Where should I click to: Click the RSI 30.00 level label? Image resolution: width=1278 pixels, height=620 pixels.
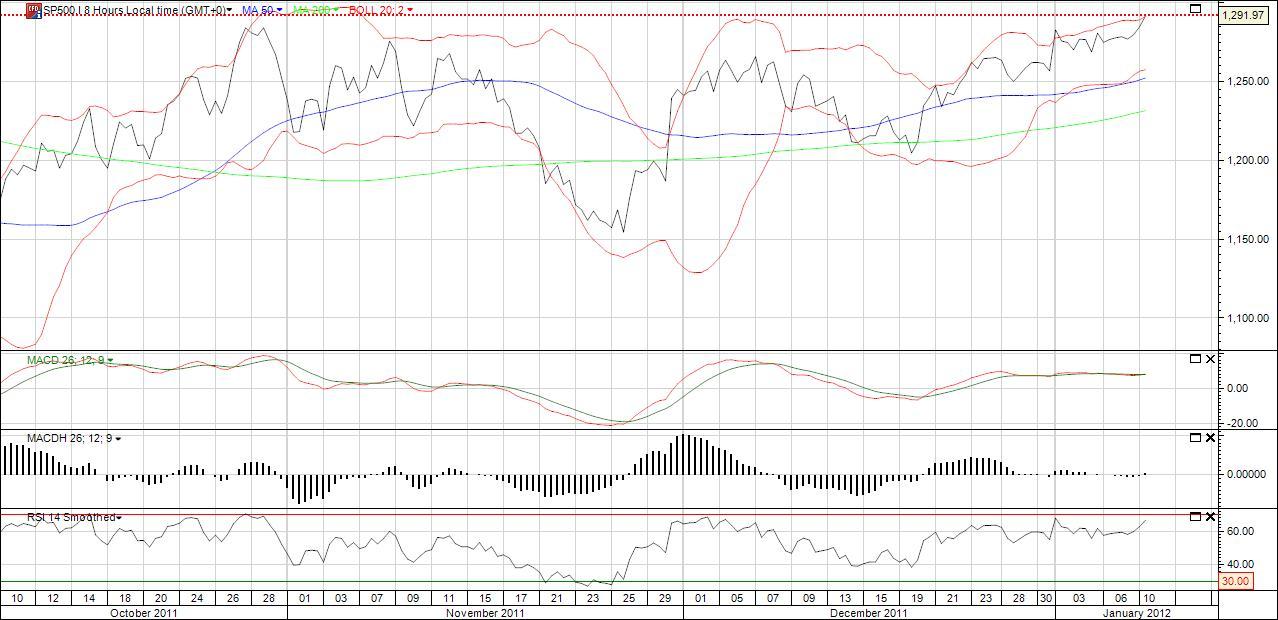tap(1236, 581)
